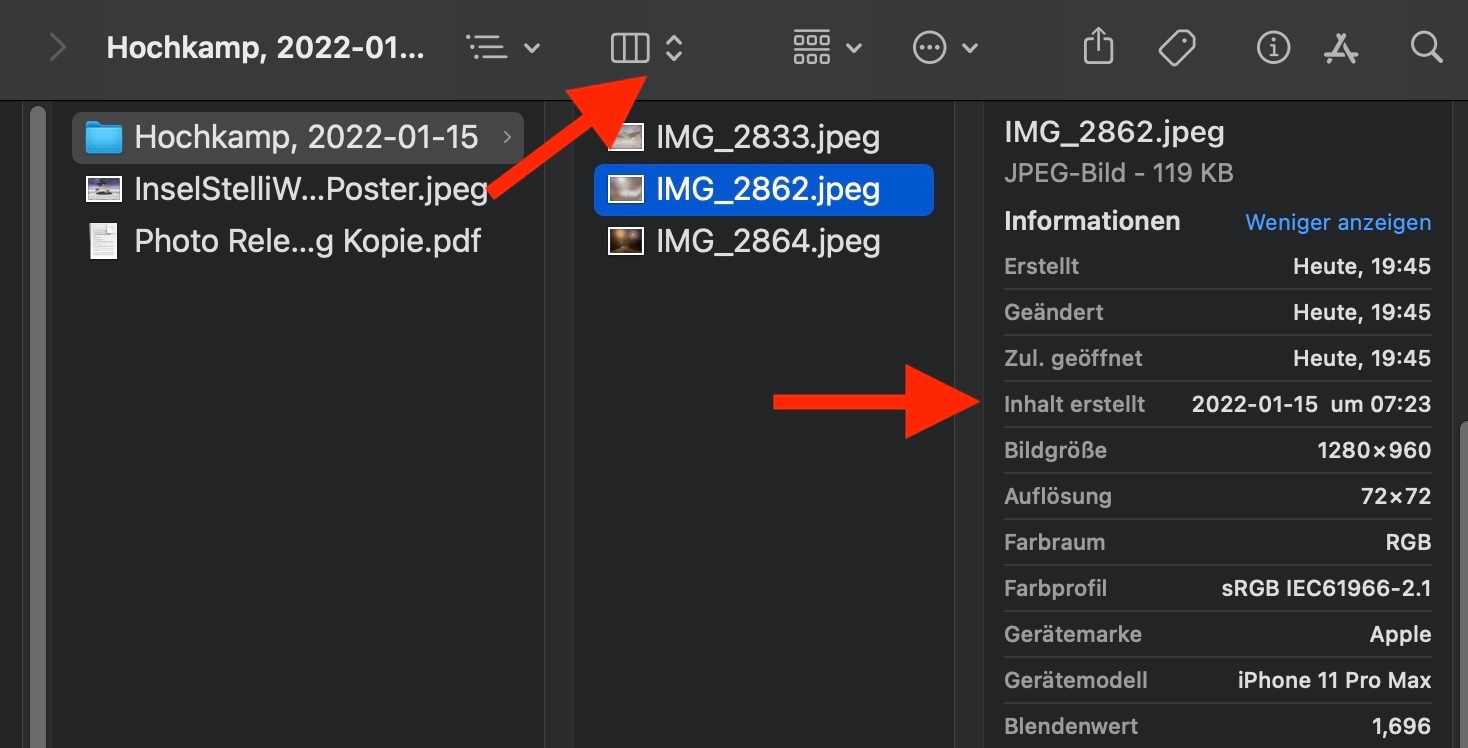This screenshot has height=748, width=1468.
Task: Click the forward navigation arrow
Action: 58,47
